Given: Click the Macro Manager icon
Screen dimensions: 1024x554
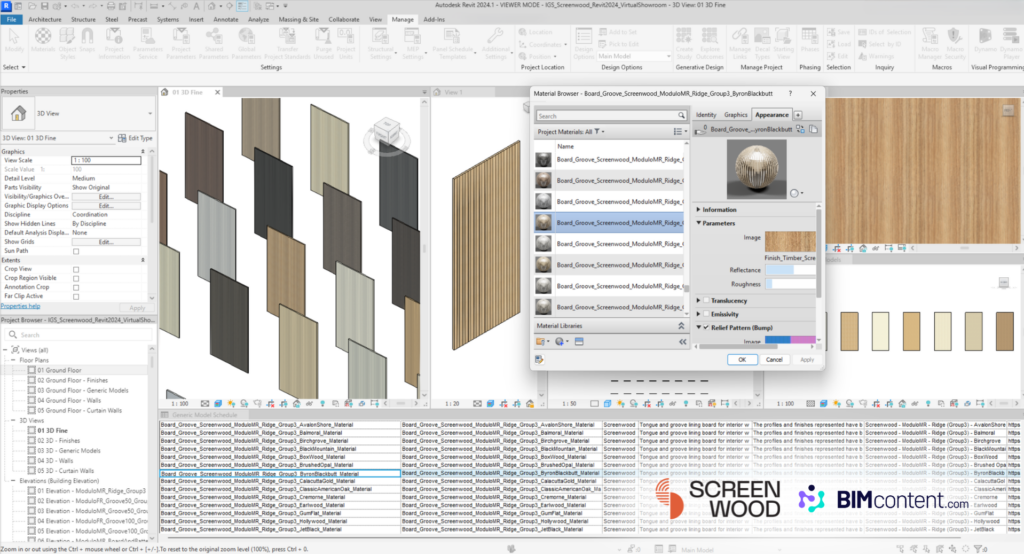Looking at the screenshot, I should 930,36.
